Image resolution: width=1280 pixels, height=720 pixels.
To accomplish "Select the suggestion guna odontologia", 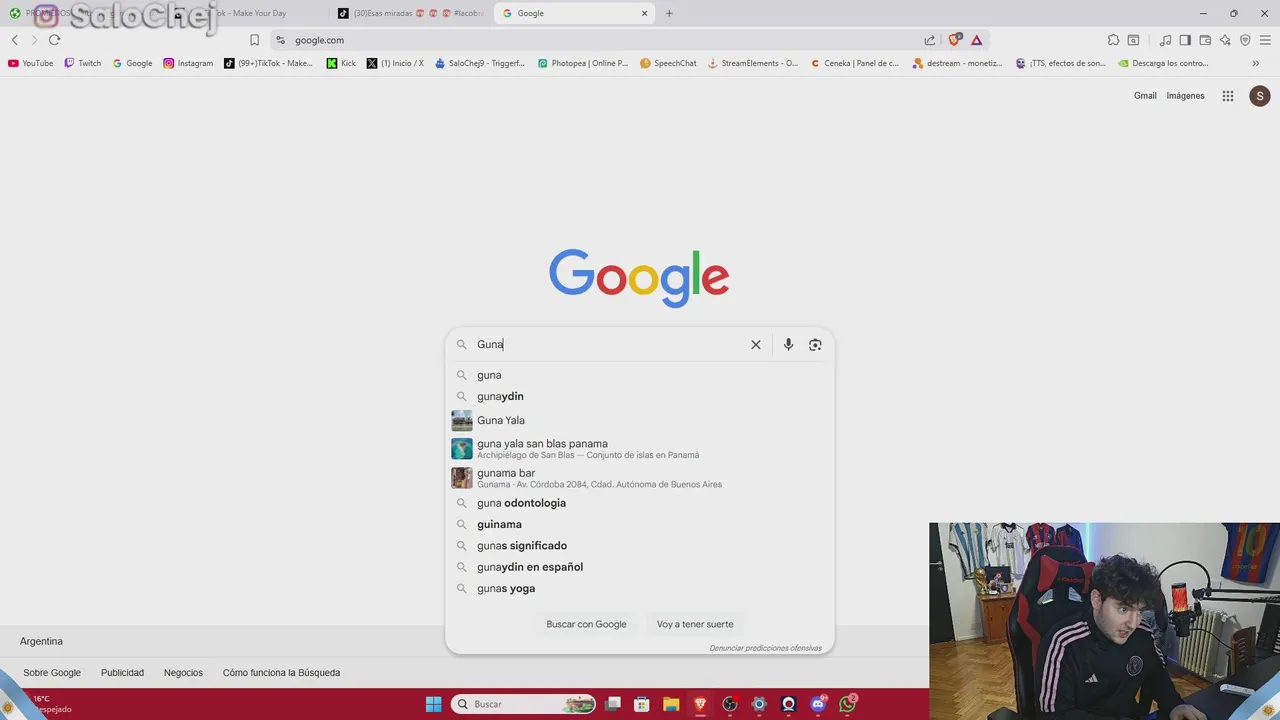I will pyautogui.click(x=640, y=503).
